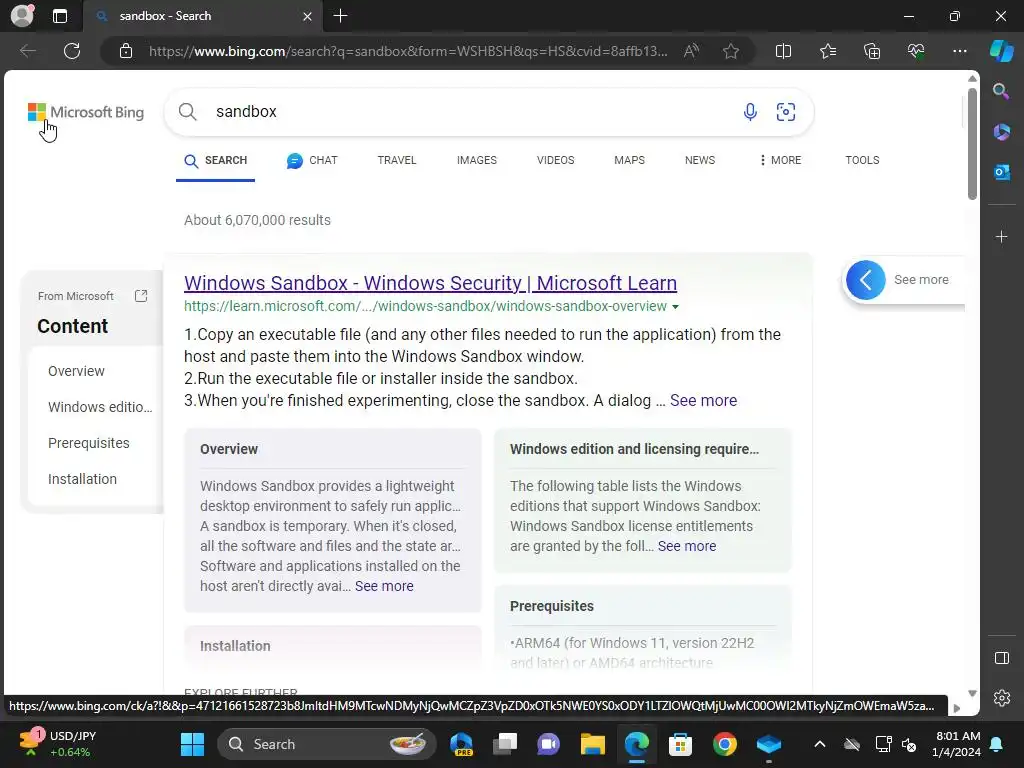Open the clock and date 8:01 AM
Screen dimensions: 1024x768
click(956, 744)
